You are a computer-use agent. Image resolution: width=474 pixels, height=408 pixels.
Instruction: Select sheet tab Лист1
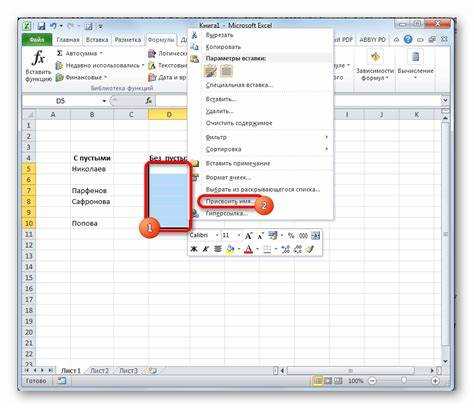pyautogui.click(x=71, y=371)
